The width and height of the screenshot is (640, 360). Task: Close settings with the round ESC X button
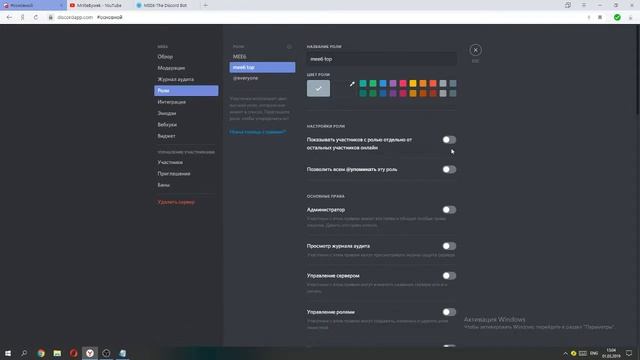coord(475,50)
